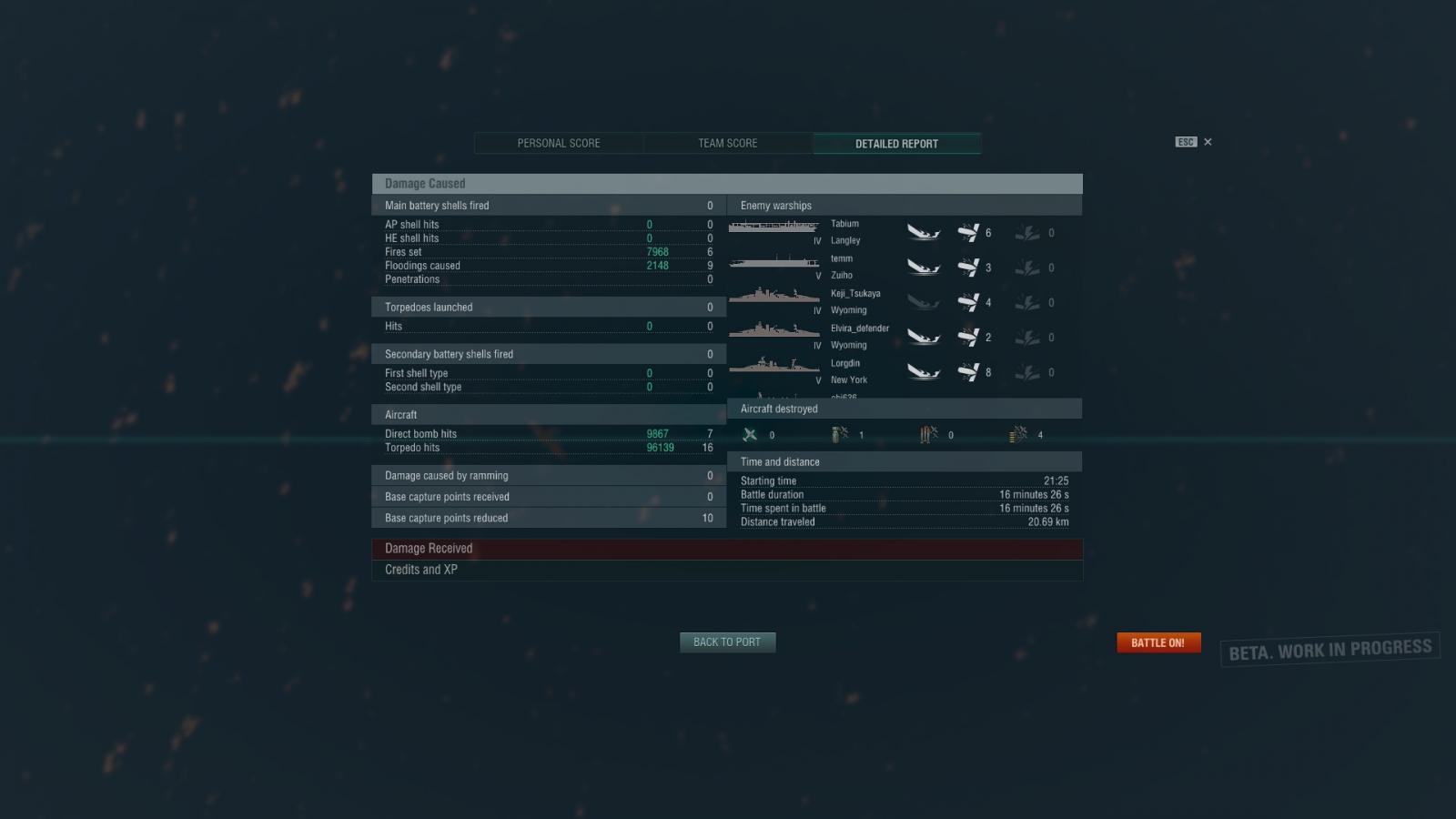Screen dimensions: 1456x819
Task: Expand the Credits and XP section
Action: (727, 570)
